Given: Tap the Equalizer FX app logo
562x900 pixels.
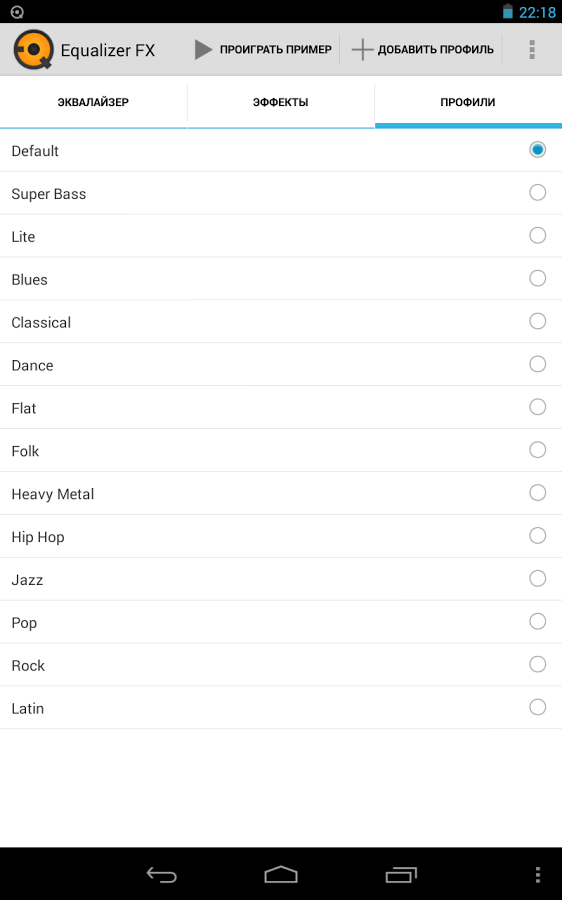Looking at the screenshot, I should [33, 49].
